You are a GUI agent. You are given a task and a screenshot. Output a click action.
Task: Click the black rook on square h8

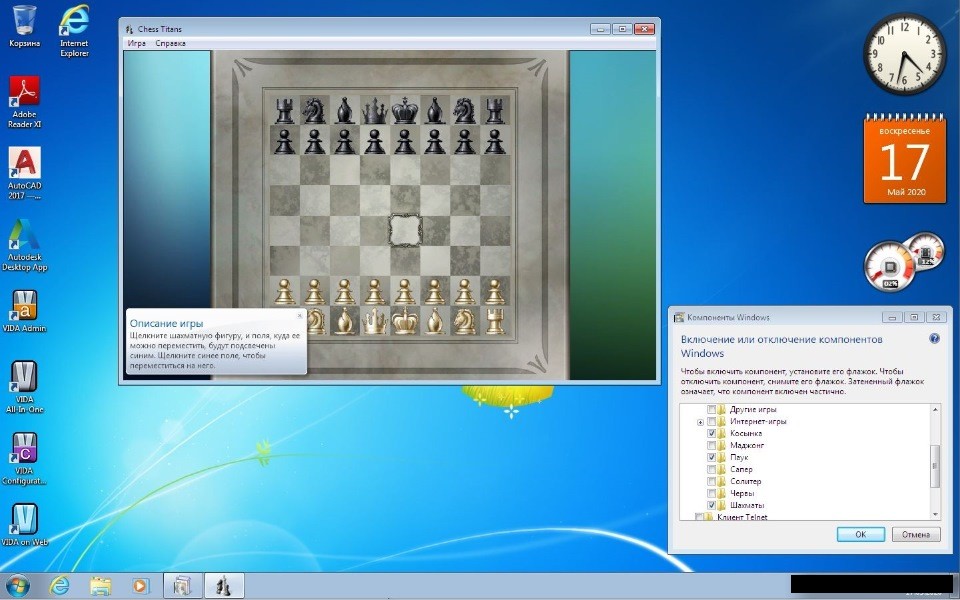(495, 111)
